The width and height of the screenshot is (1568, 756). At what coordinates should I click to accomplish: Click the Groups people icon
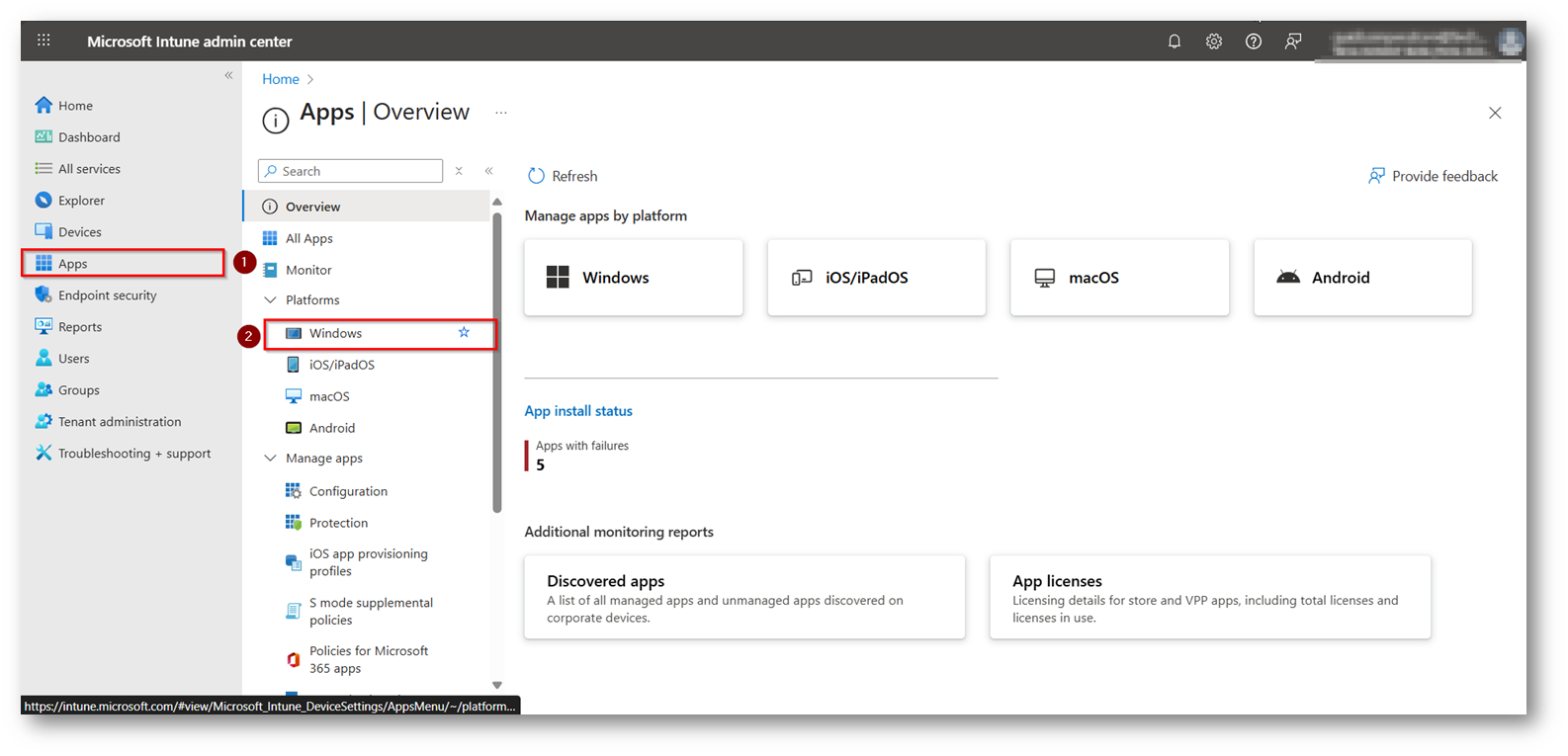pyautogui.click(x=44, y=389)
